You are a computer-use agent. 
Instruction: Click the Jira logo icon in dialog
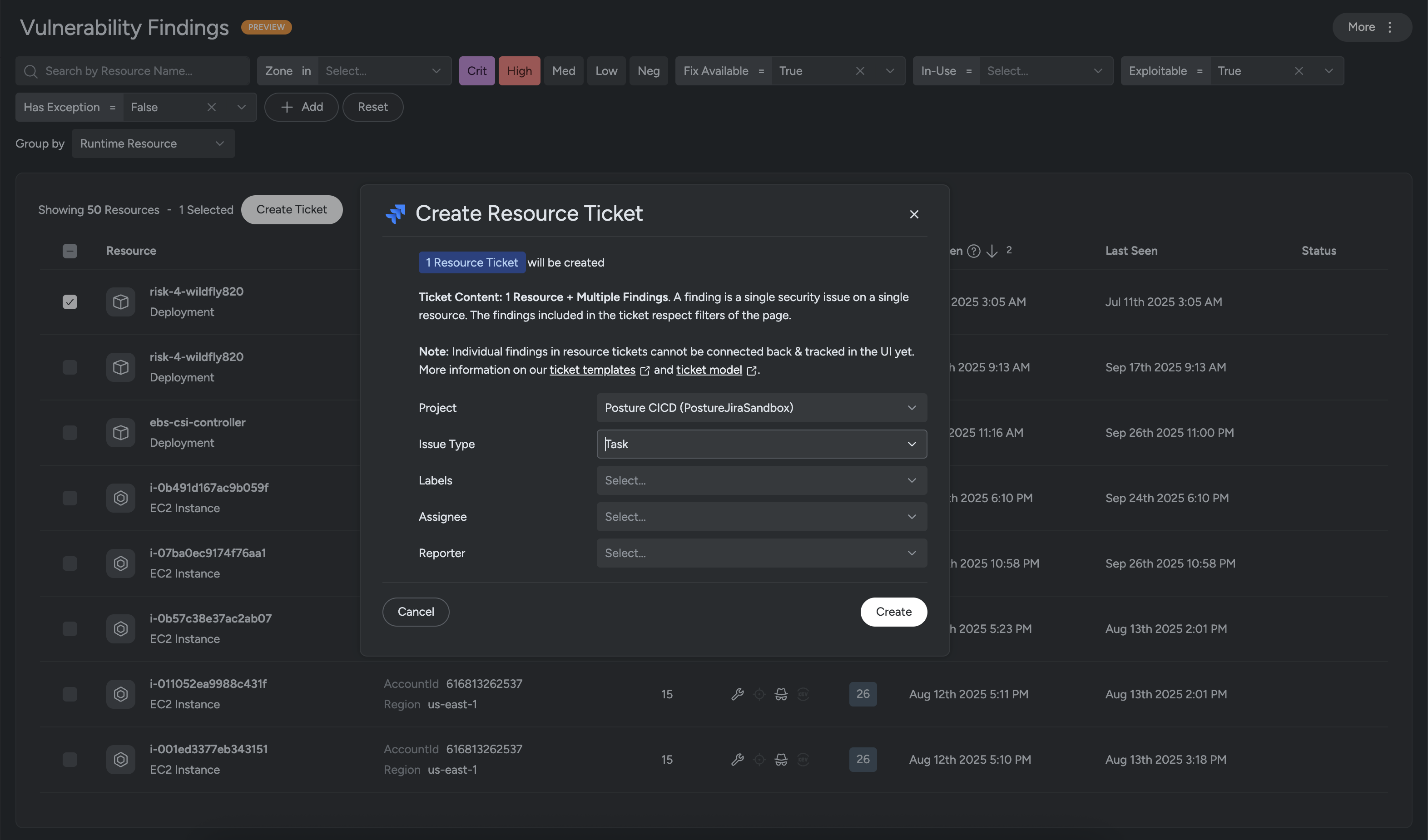coord(396,213)
